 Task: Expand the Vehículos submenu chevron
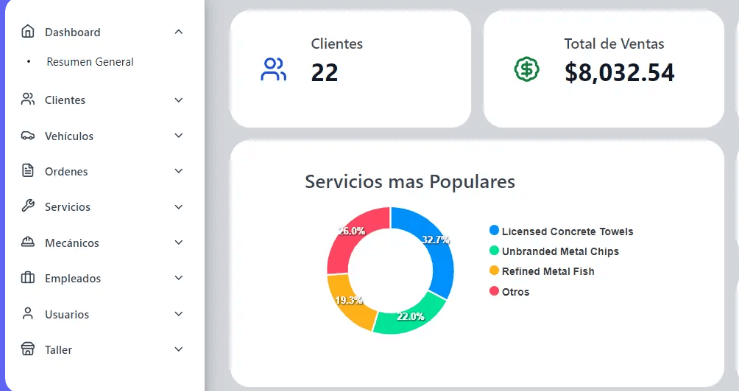pos(179,136)
